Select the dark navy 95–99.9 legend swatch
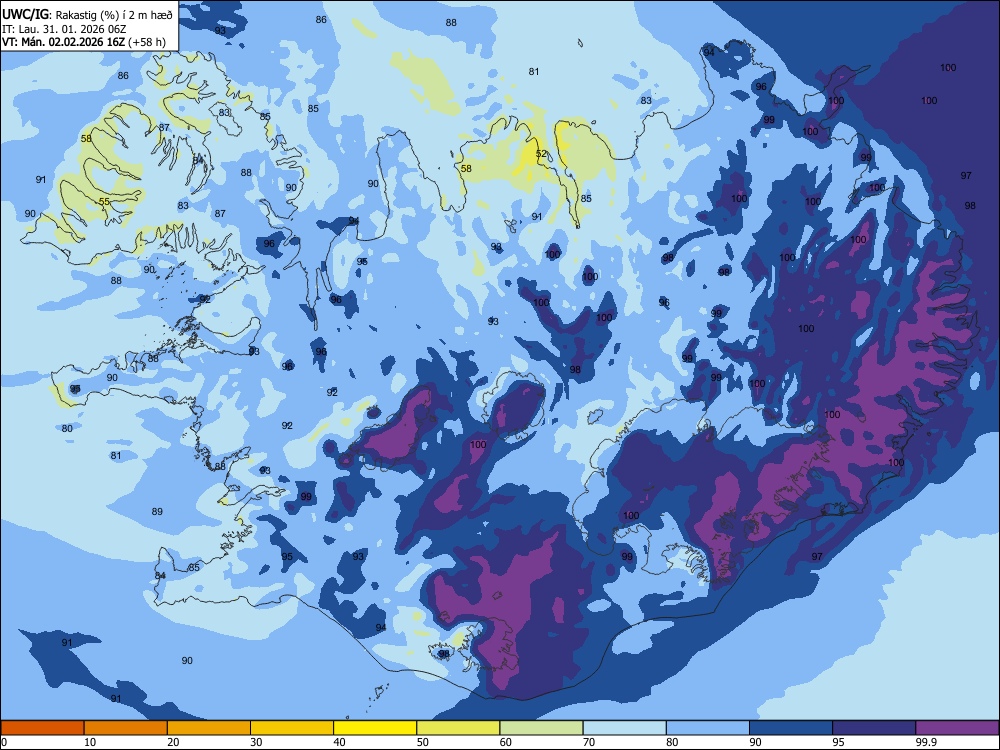The width and height of the screenshot is (1000, 750). click(874, 728)
